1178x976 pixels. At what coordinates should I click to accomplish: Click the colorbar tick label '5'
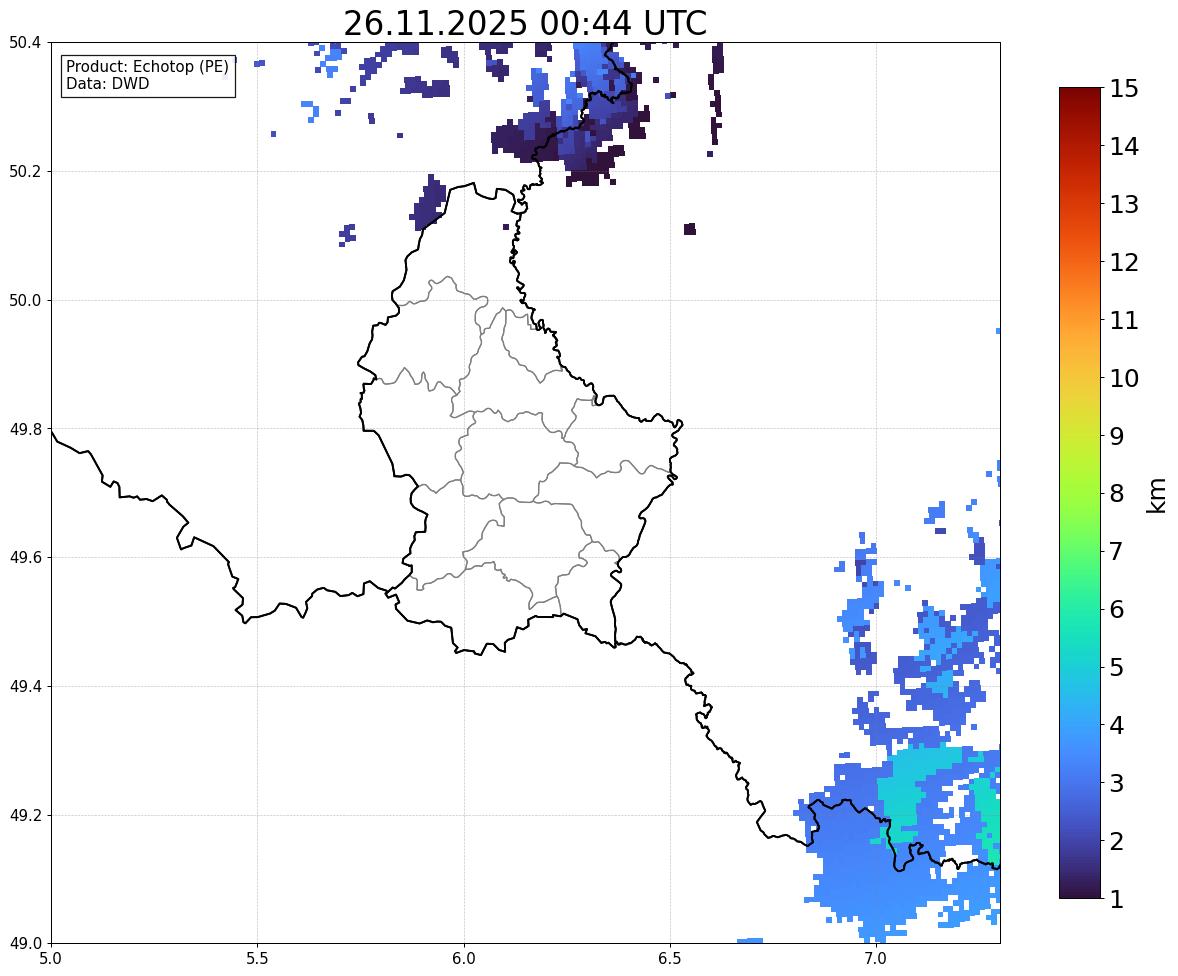pyautogui.click(x=1117, y=667)
